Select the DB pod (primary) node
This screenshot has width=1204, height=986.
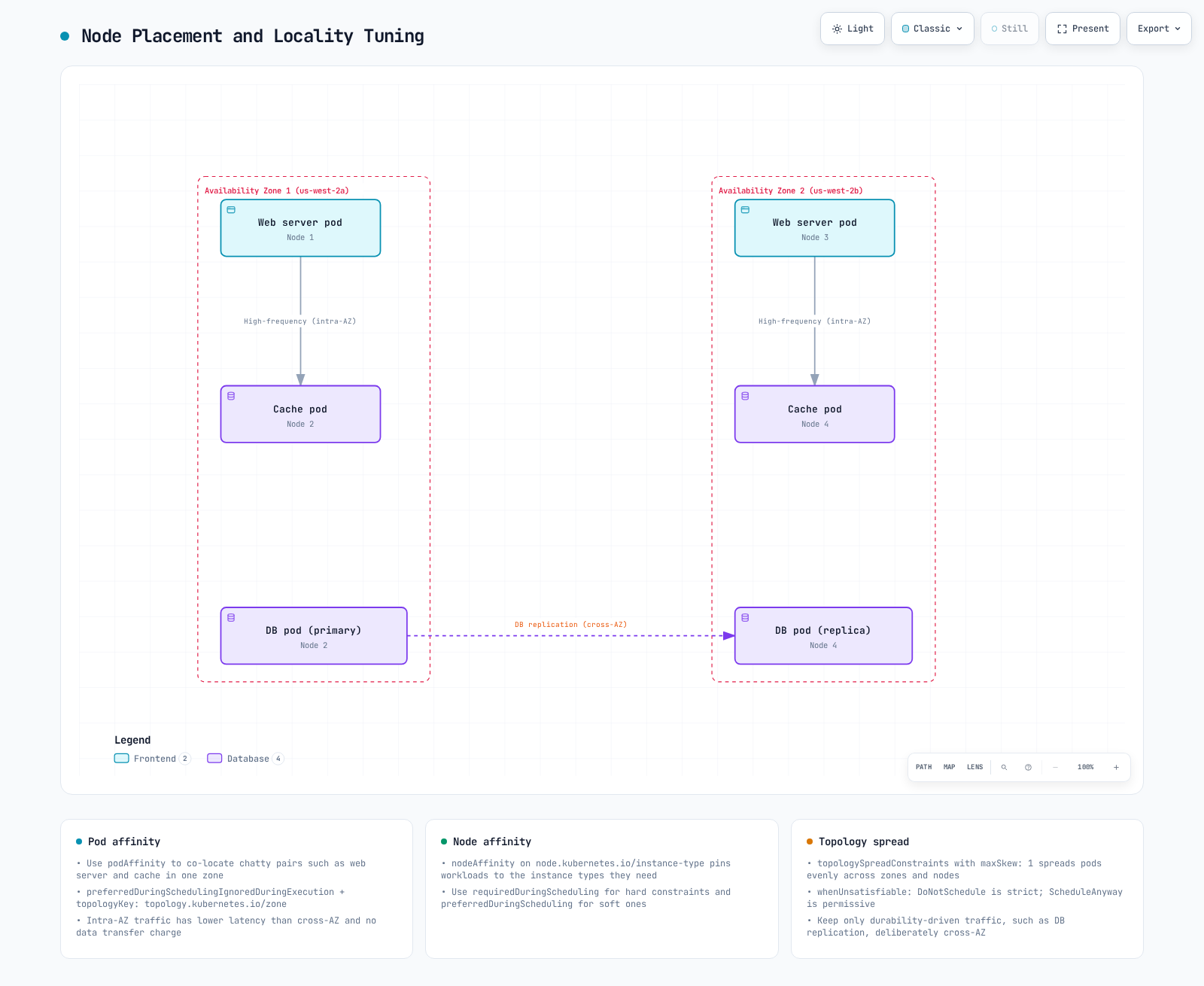[x=314, y=636]
